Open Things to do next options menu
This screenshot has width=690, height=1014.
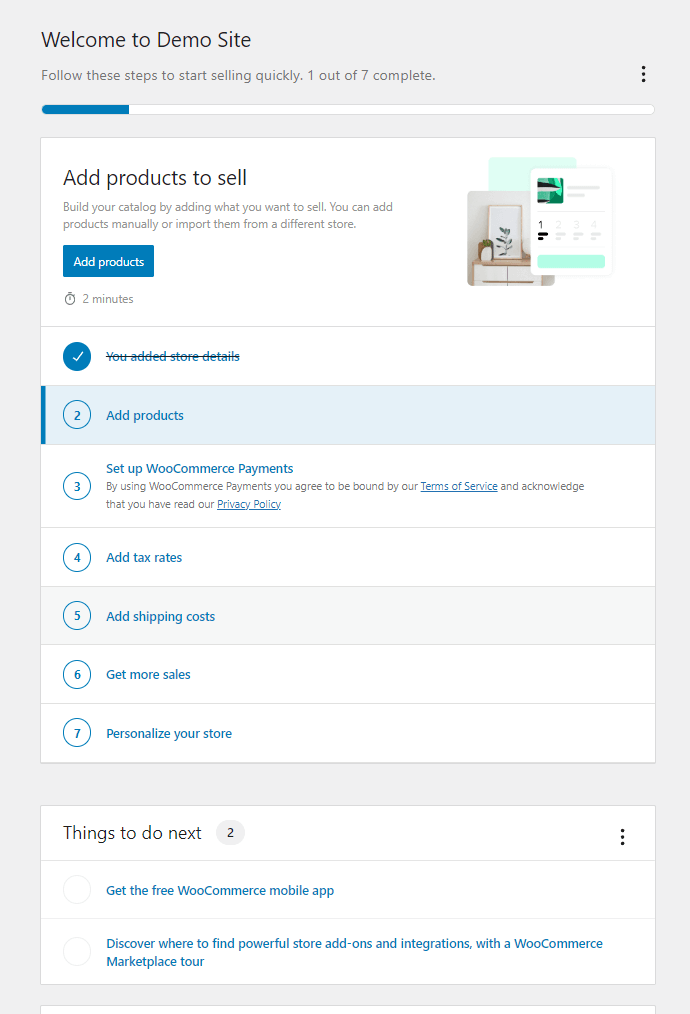(x=622, y=837)
